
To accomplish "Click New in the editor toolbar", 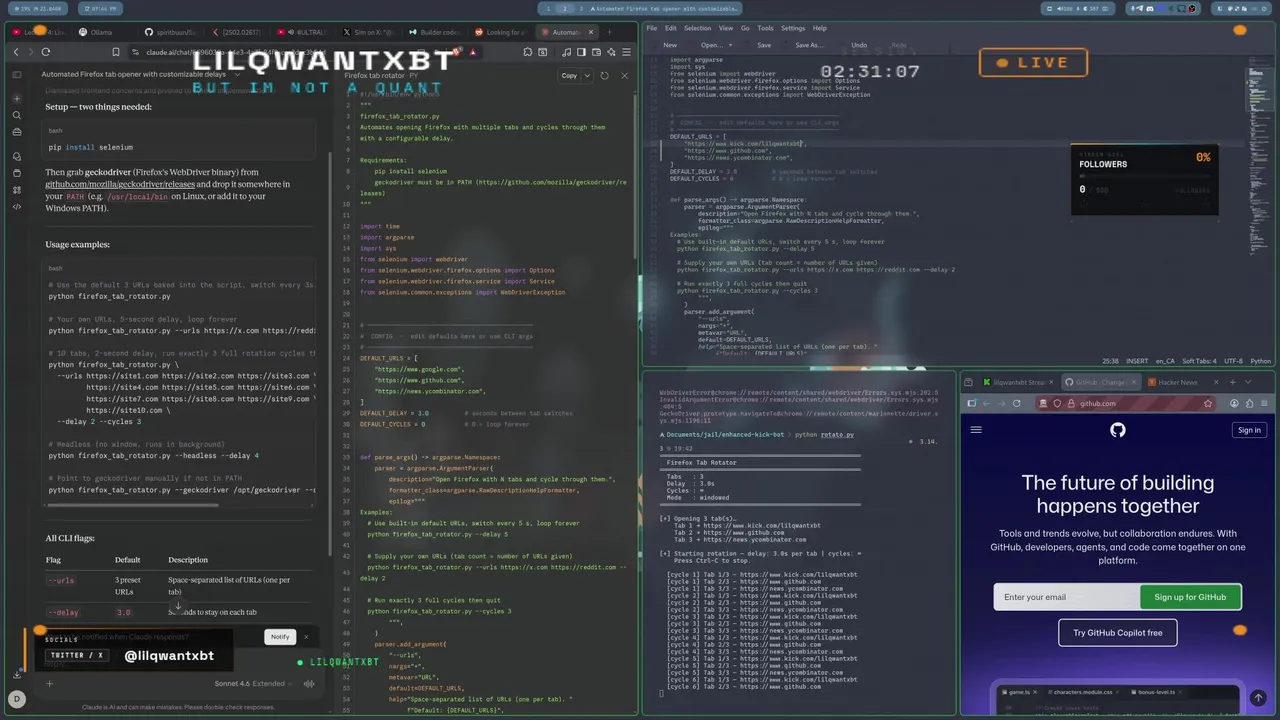I will (670, 45).
